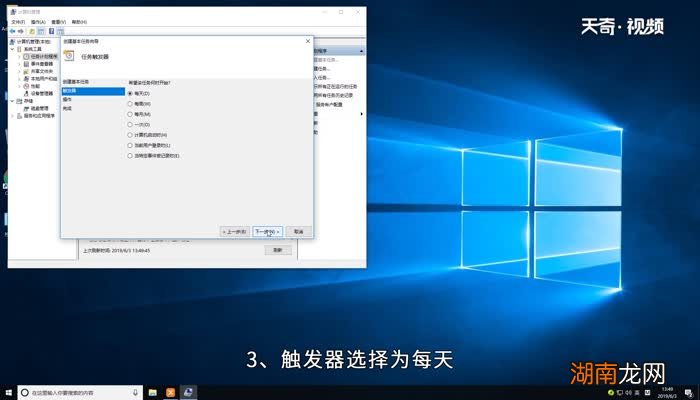Viewport: 700px width, 400px height.
Task: Toggle the Show/Hide Action Pane toolbar icon
Action: pyautogui.click(x=60, y=31)
